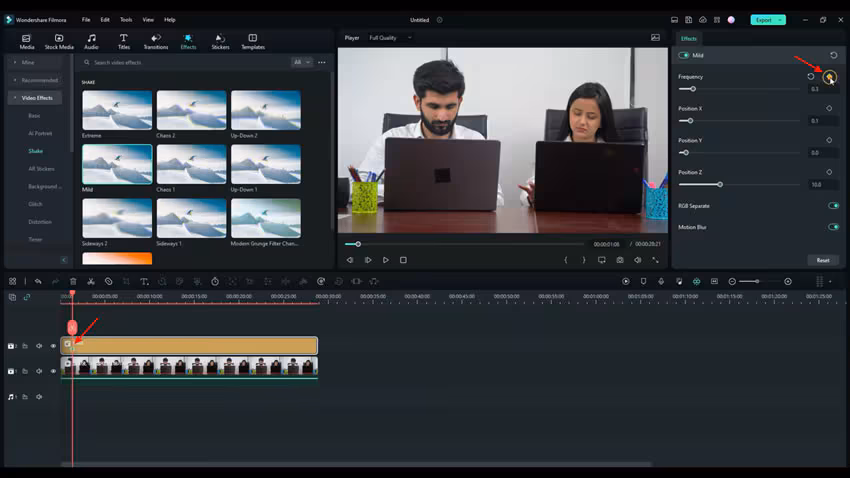Click the undo arrow in timeline toolbar
Screen dimensions: 850x478
coord(38,282)
